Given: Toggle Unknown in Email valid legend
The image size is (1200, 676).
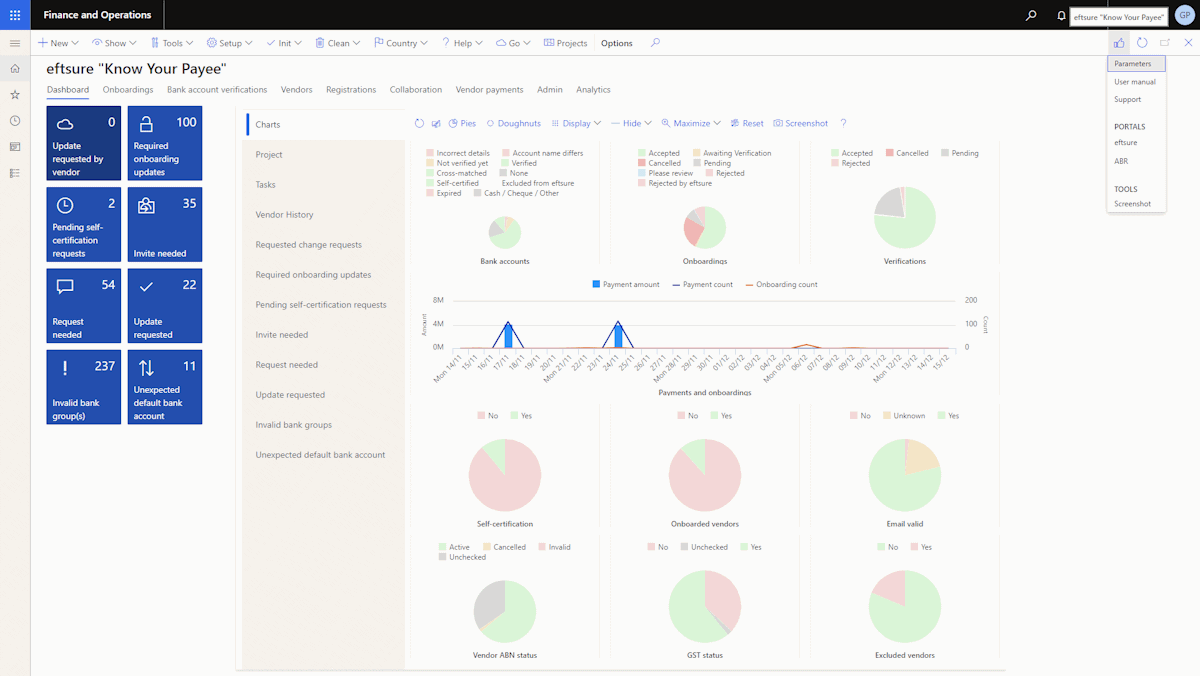Looking at the screenshot, I should coord(904,415).
